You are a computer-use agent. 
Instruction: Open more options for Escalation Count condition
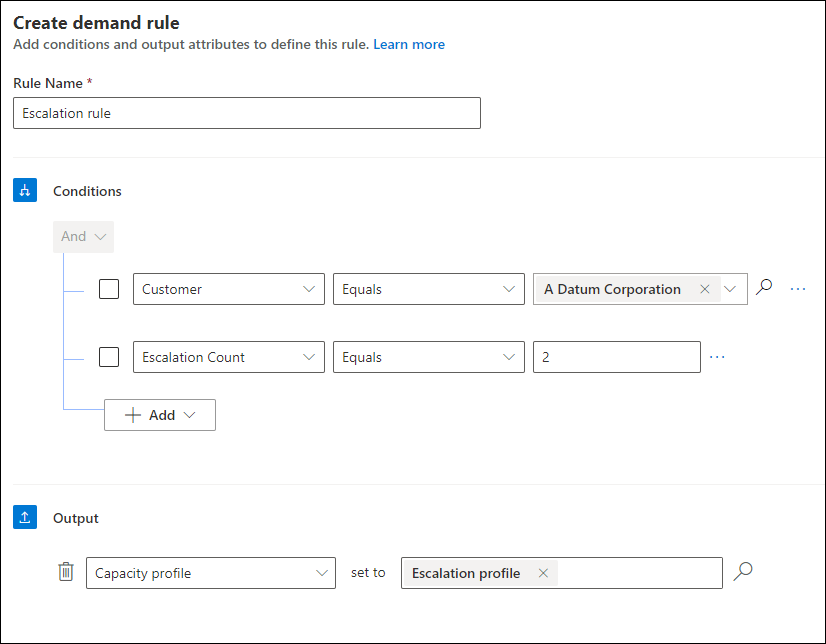click(x=717, y=357)
